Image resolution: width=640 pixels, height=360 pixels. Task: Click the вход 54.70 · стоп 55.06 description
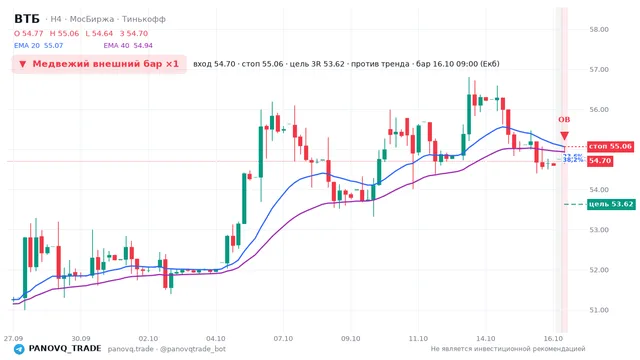[x=346, y=64]
